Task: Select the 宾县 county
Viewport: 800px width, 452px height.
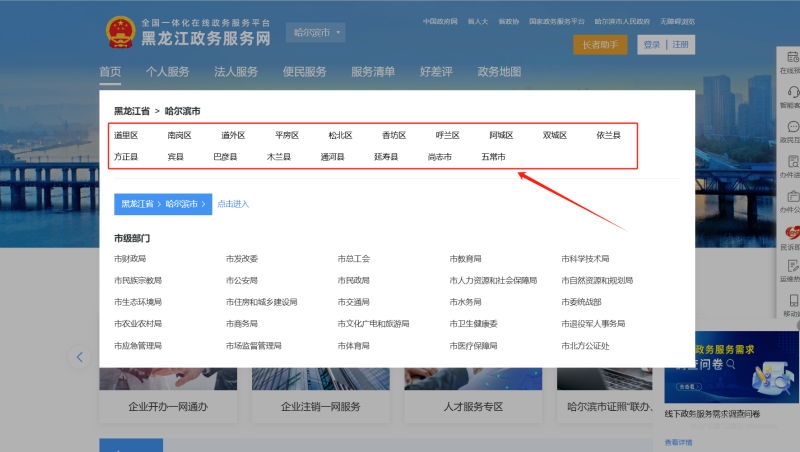Action: [176, 157]
